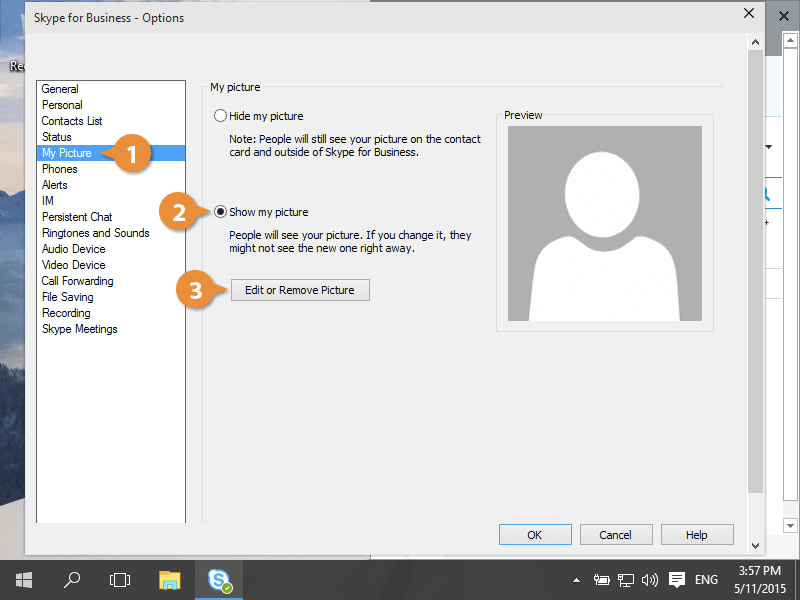The width and height of the screenshot is (800, 600).
Task: Open the Audio Device options category
Action: 73,249
